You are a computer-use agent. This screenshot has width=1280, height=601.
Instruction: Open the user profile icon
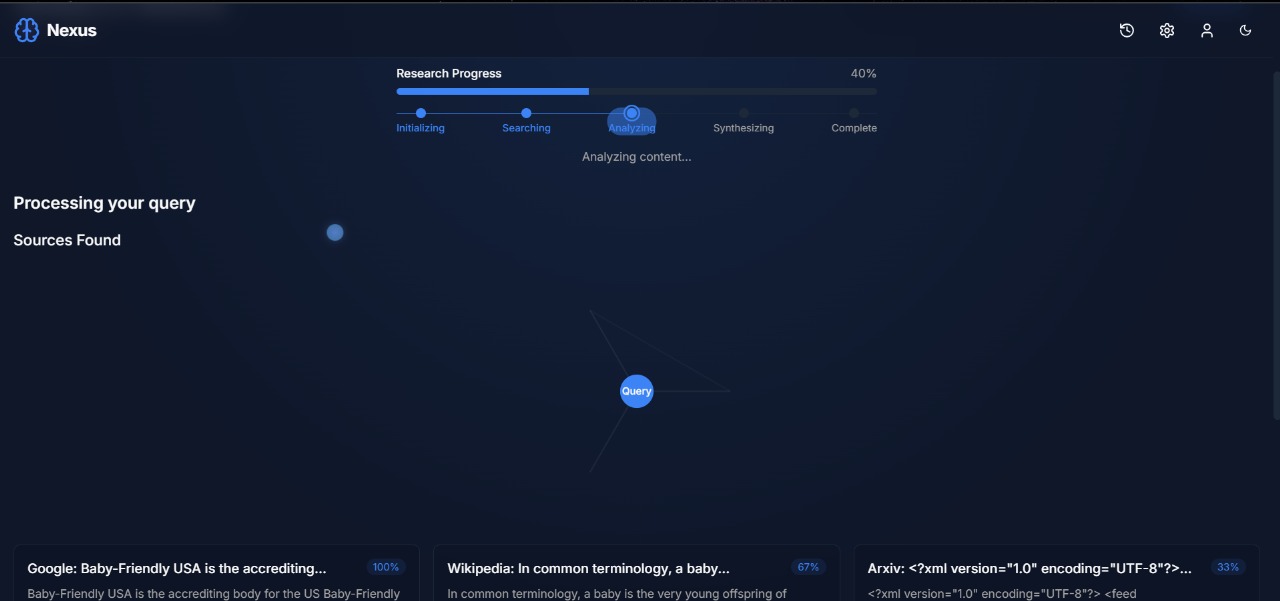pyautogui.click(x=1207, y=31)
